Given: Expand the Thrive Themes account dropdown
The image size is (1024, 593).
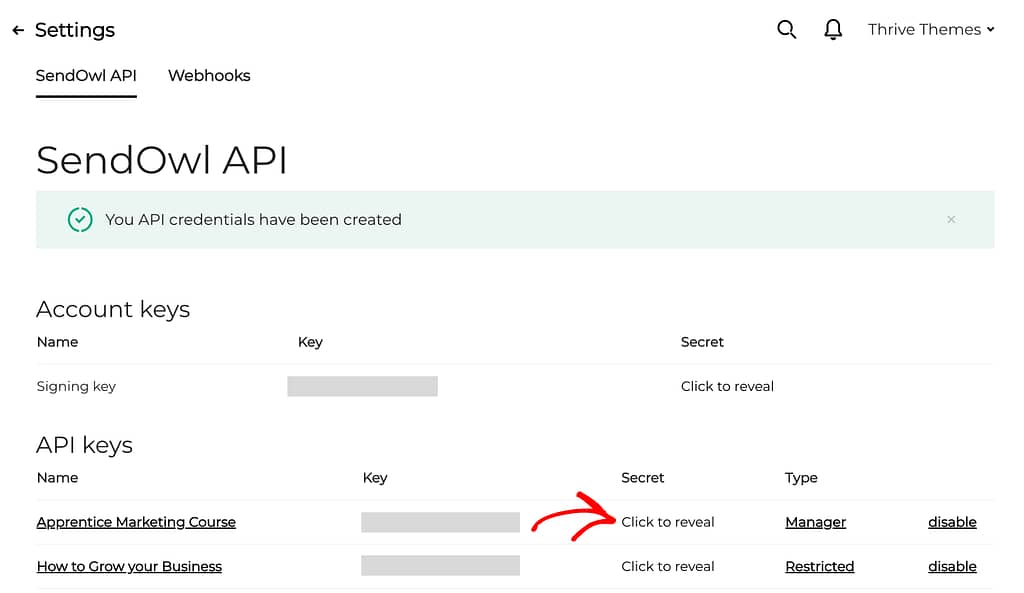Looking at the screenshot, I should [931, 29].
